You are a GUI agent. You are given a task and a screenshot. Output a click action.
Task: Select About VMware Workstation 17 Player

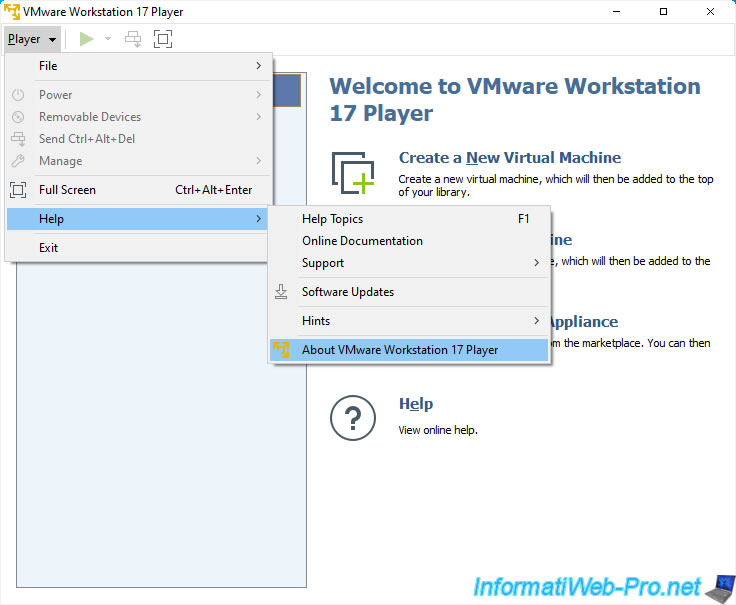tap(400, 350)
